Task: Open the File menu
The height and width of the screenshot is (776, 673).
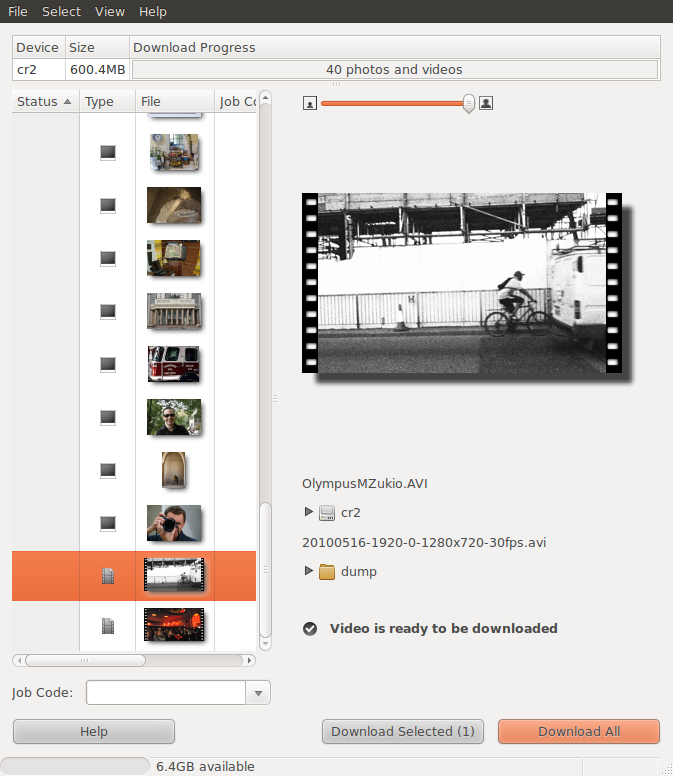Action: pyautogui.click(x=18, y=12)
